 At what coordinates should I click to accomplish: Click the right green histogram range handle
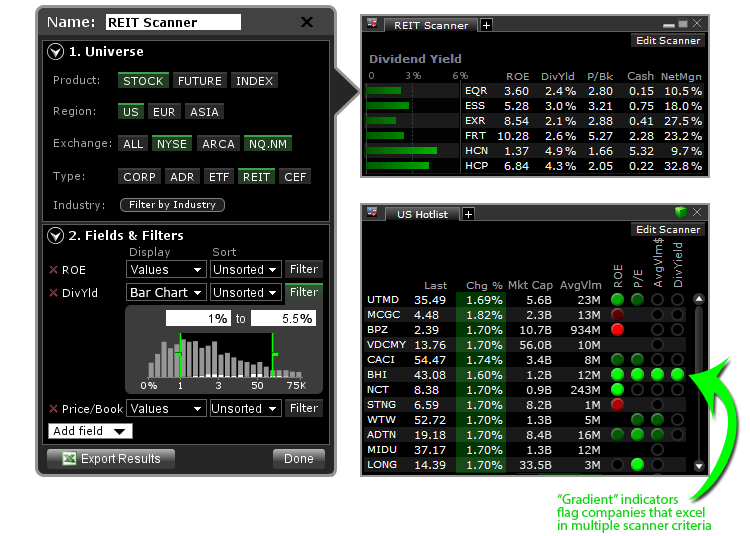coord(274,354)
